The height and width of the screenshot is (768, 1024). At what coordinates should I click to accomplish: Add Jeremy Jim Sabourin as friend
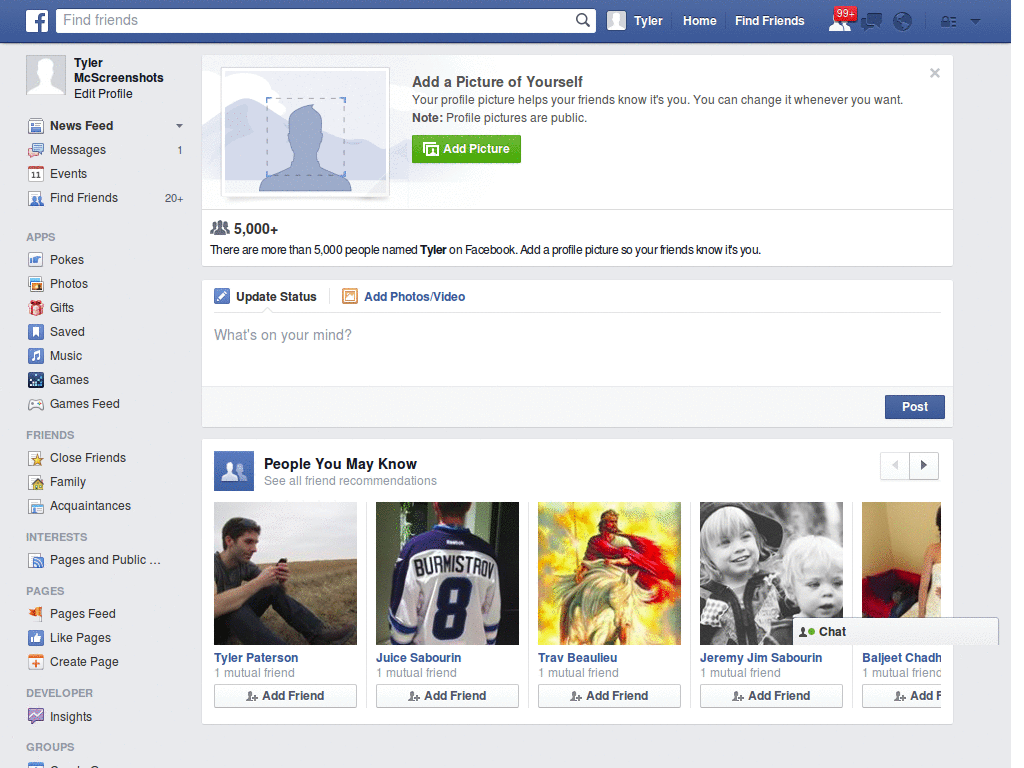click(771, 696)
